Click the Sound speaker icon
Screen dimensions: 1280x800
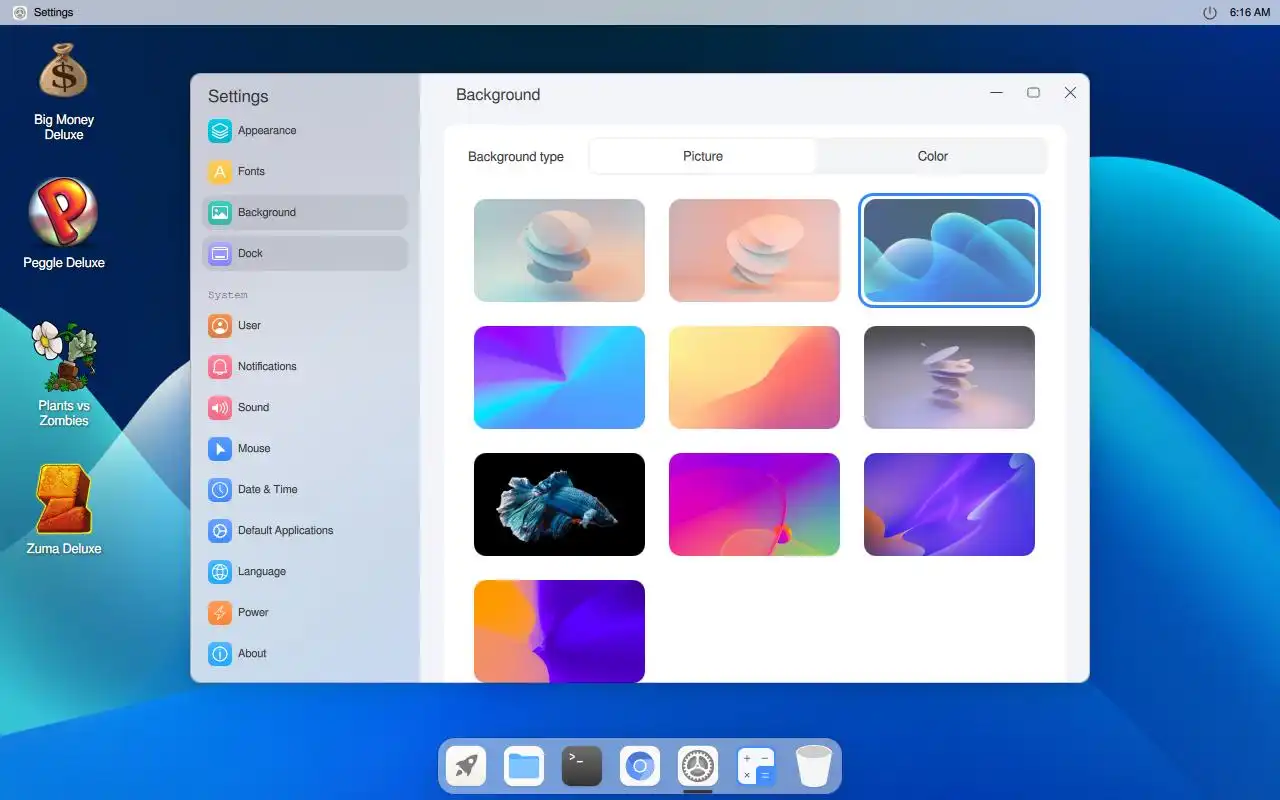click(220, 408)
